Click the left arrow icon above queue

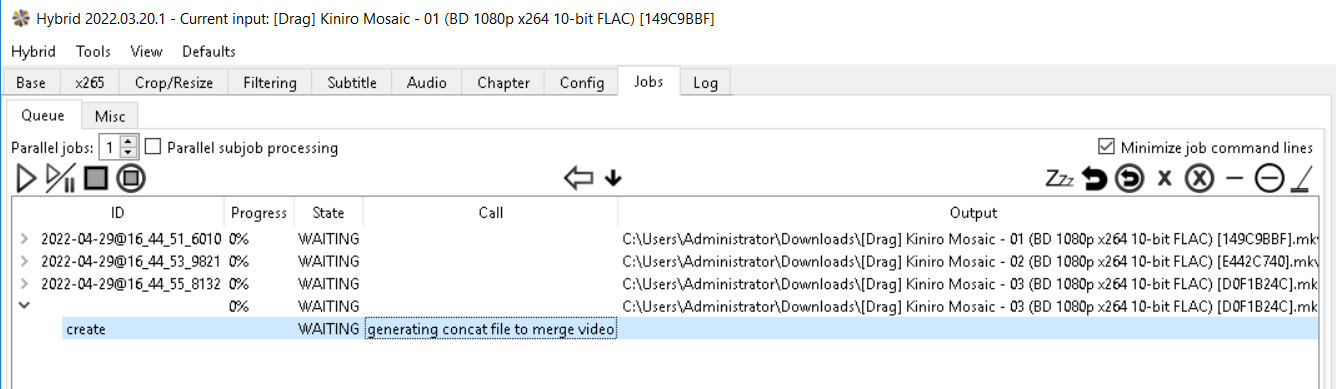tap(578, 179)
